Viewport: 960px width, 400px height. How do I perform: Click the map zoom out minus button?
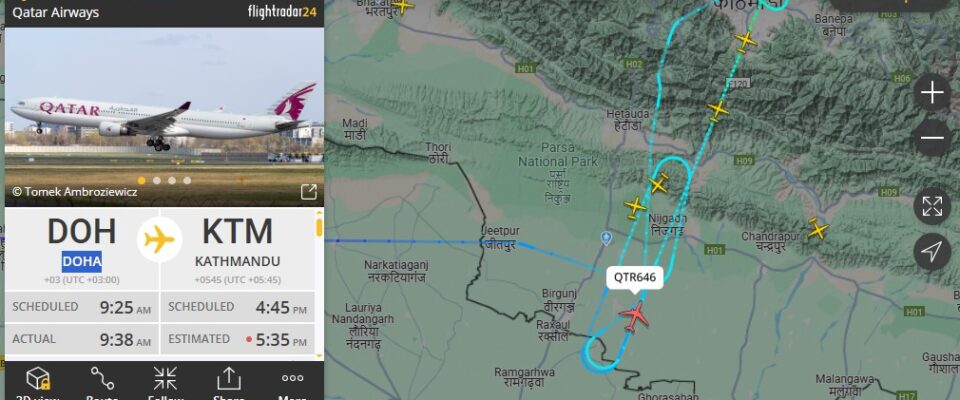pyautogui.click(x=932, y=138)
